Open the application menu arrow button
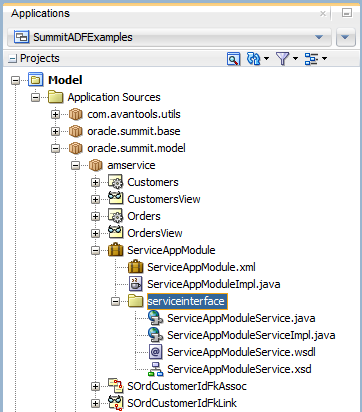This screenshot has height=412, width=362. click(345, 37)
